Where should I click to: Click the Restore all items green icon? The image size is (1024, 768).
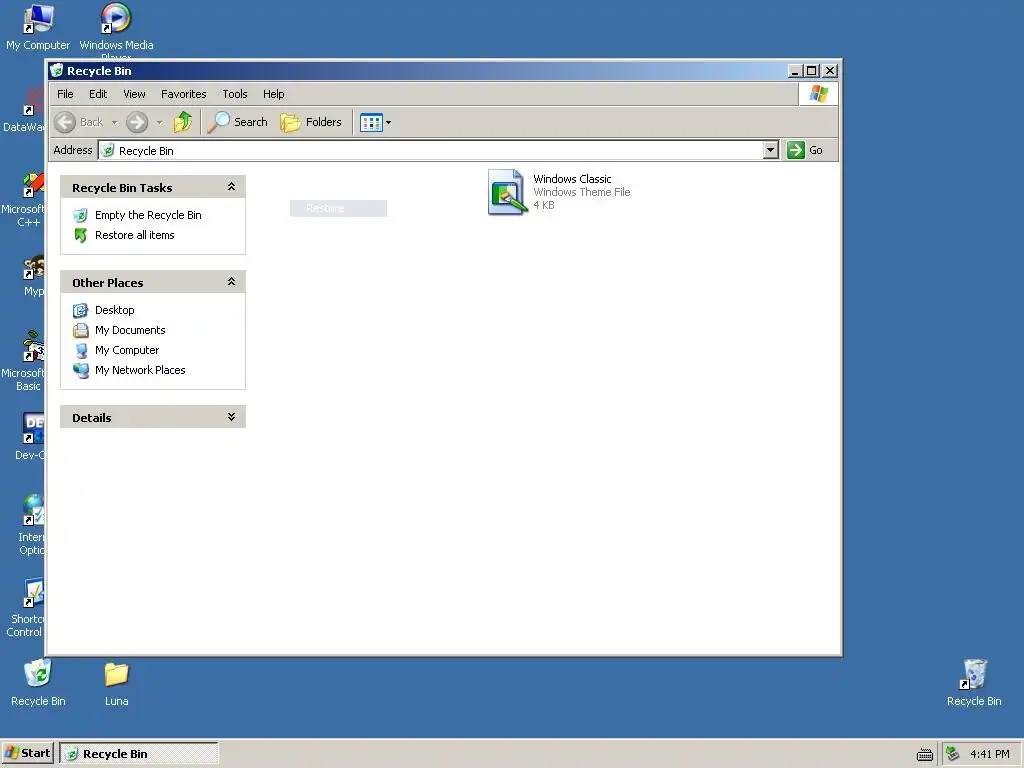[x=80, y=235]
